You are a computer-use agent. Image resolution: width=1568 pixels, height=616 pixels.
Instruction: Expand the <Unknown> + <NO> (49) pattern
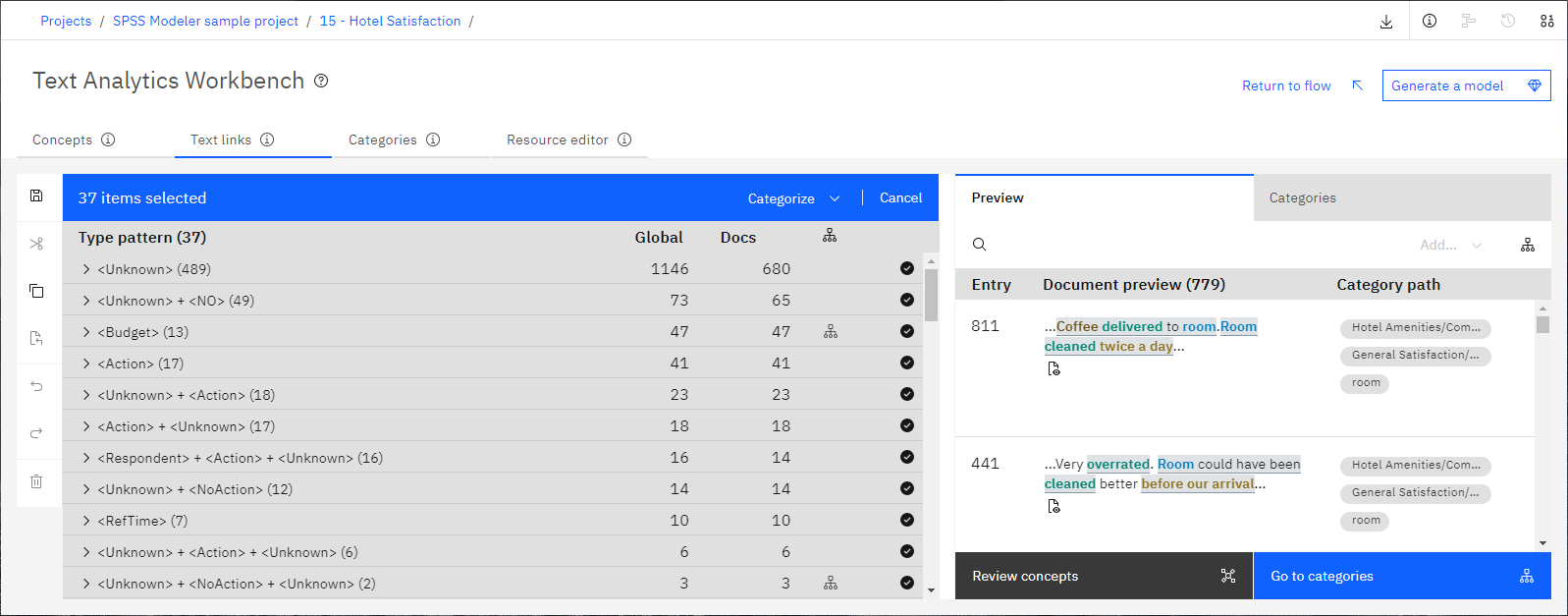(86, 301)
